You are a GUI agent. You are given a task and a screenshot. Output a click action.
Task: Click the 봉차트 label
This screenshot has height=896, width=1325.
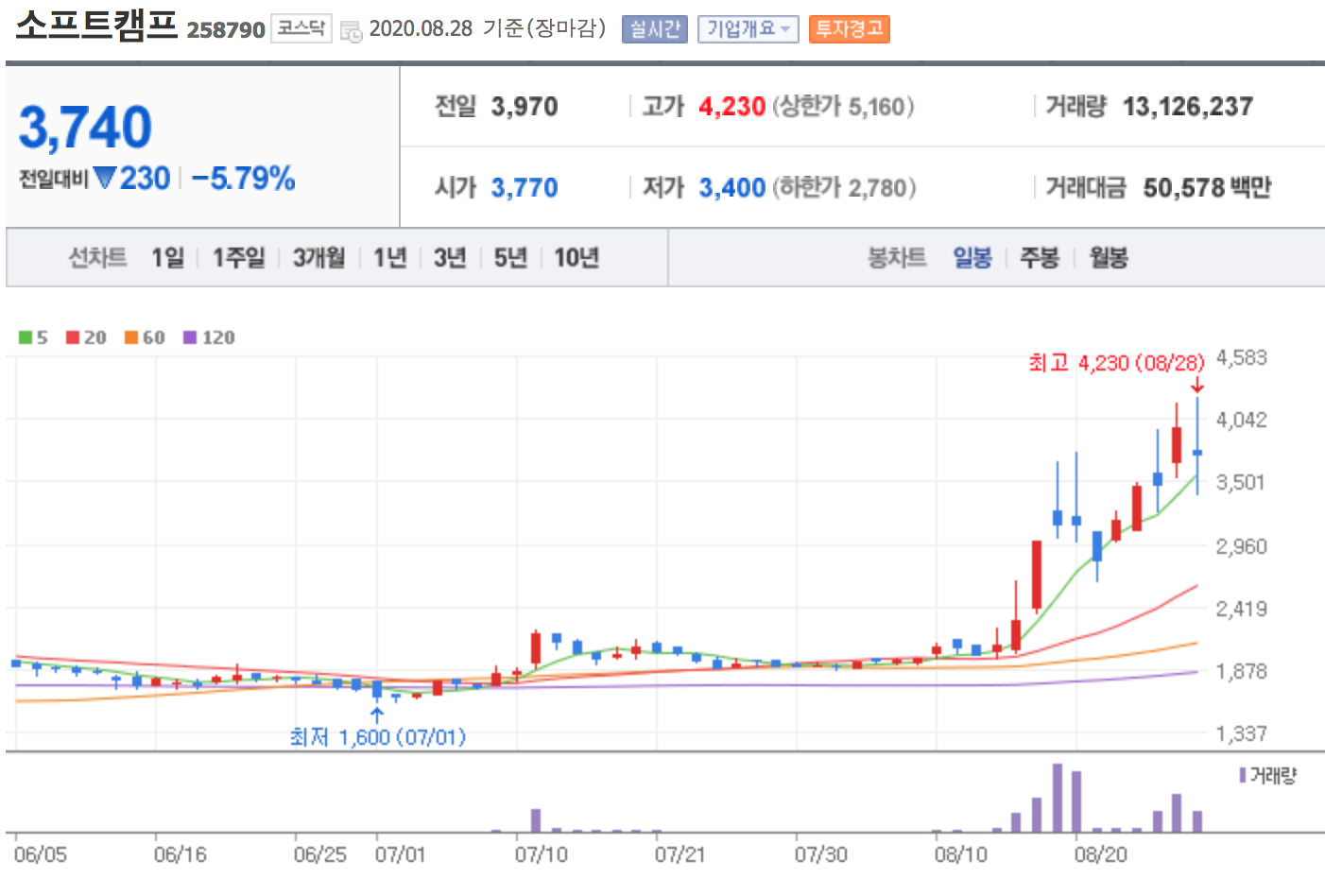[897, 257]
